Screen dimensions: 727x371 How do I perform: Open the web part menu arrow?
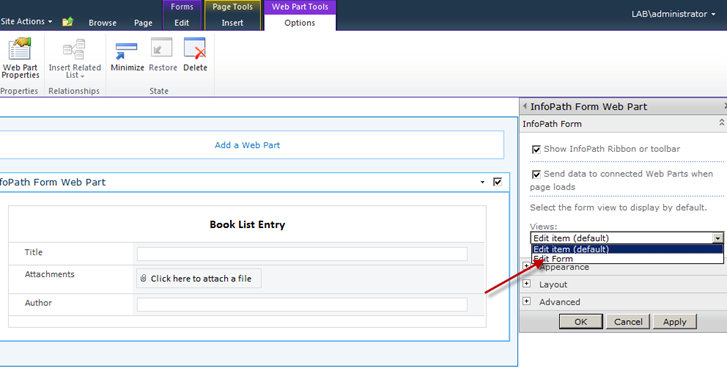click(x=483, y=182)
